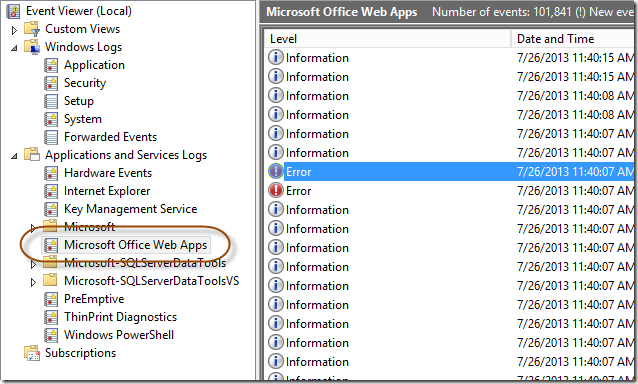Click the Security log icon
The width and height of the screenshot is (638, 384).
tap(51, 83)
